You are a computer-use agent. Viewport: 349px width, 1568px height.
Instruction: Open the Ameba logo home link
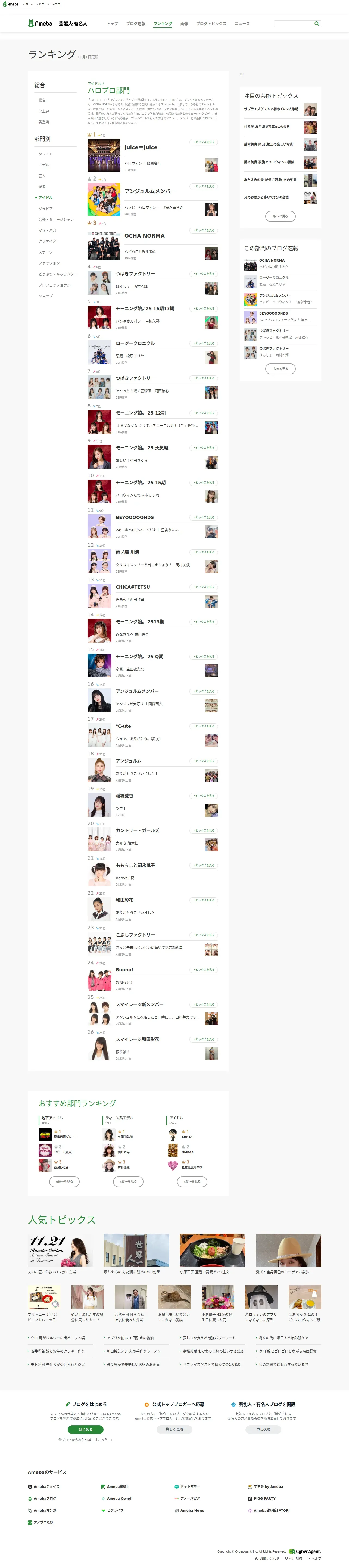(40, 24)
